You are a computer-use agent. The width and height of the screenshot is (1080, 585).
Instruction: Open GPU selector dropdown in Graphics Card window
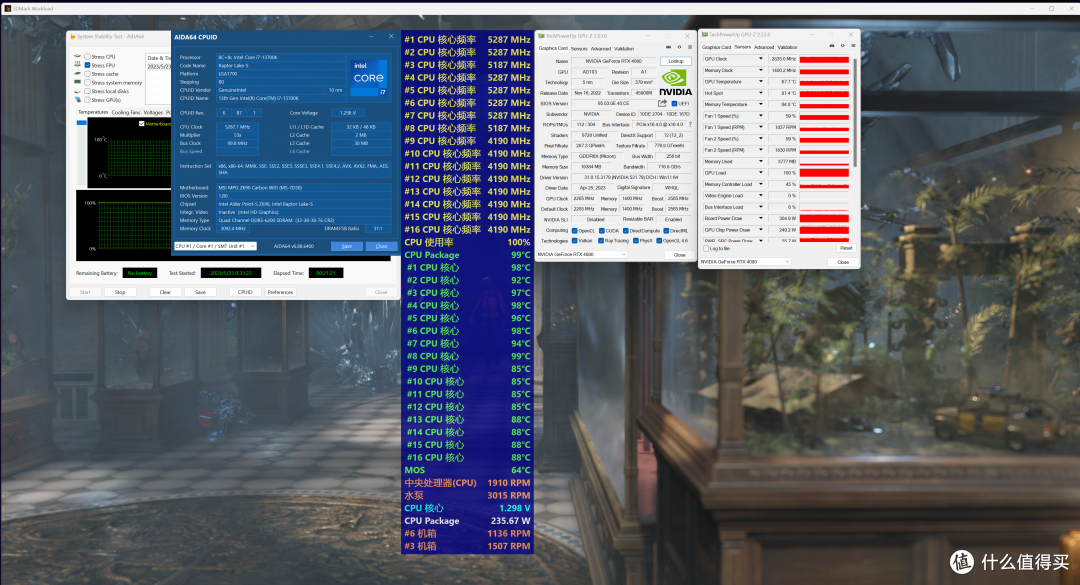point(582,254)
